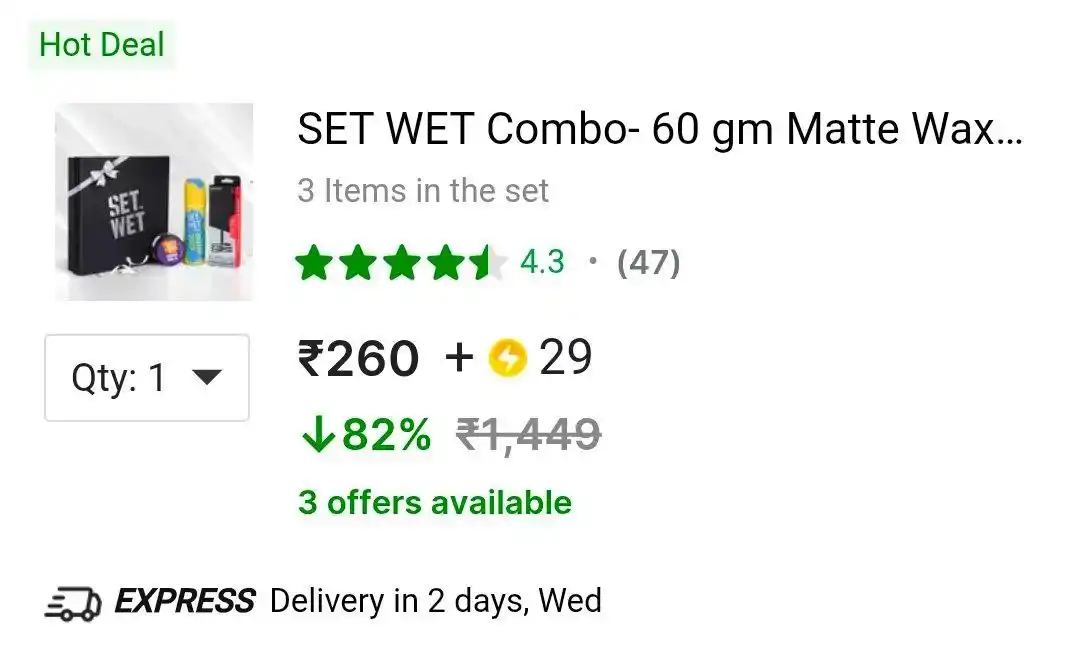Open the Qty: 1 quantity dropdown
The height and width of the screenshot is (669, 1080).
[x=147, y=378]
